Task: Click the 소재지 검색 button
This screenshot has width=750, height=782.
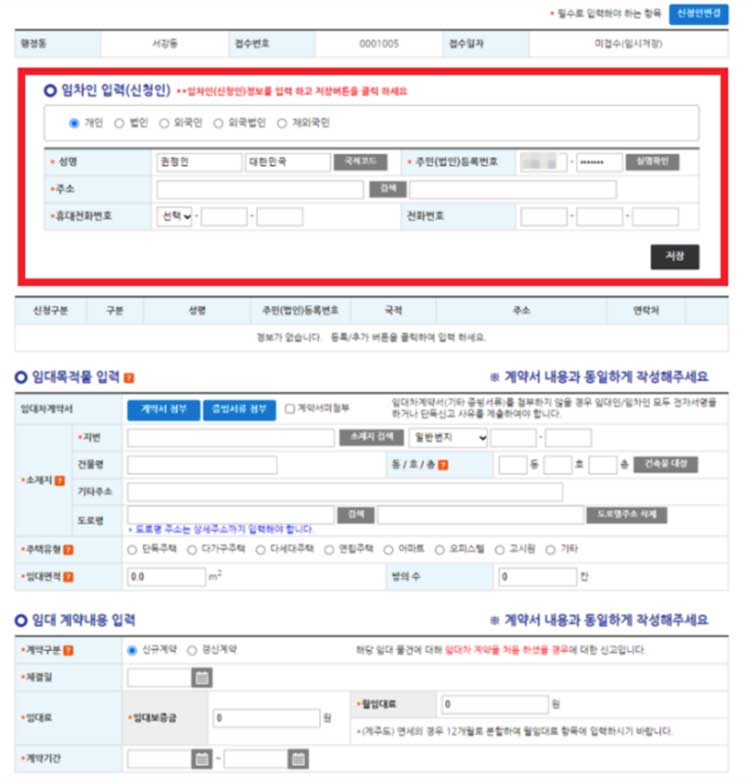Action: click(x=372, y=437)
